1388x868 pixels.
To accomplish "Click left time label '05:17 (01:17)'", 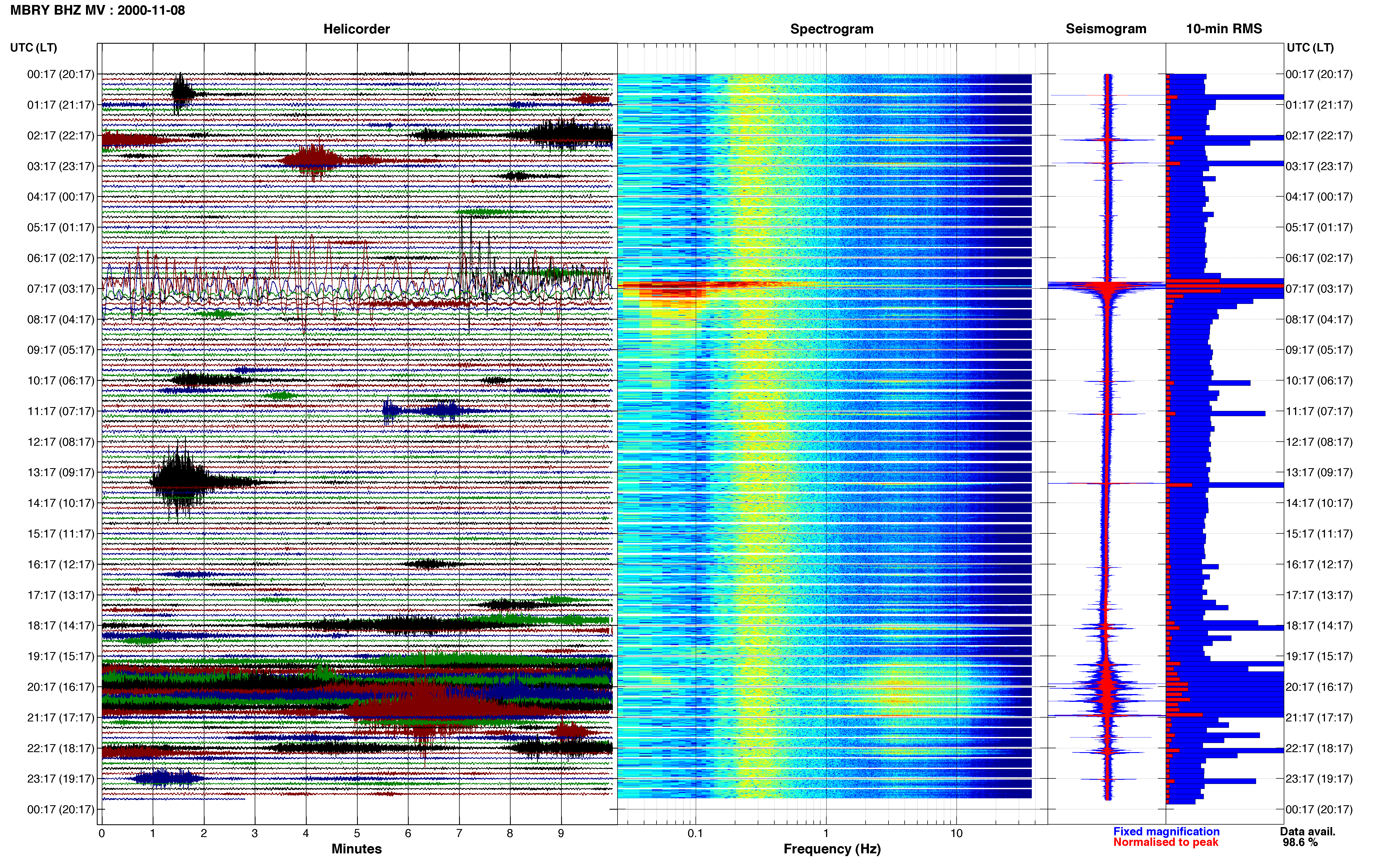I will [x=61, y=227].
